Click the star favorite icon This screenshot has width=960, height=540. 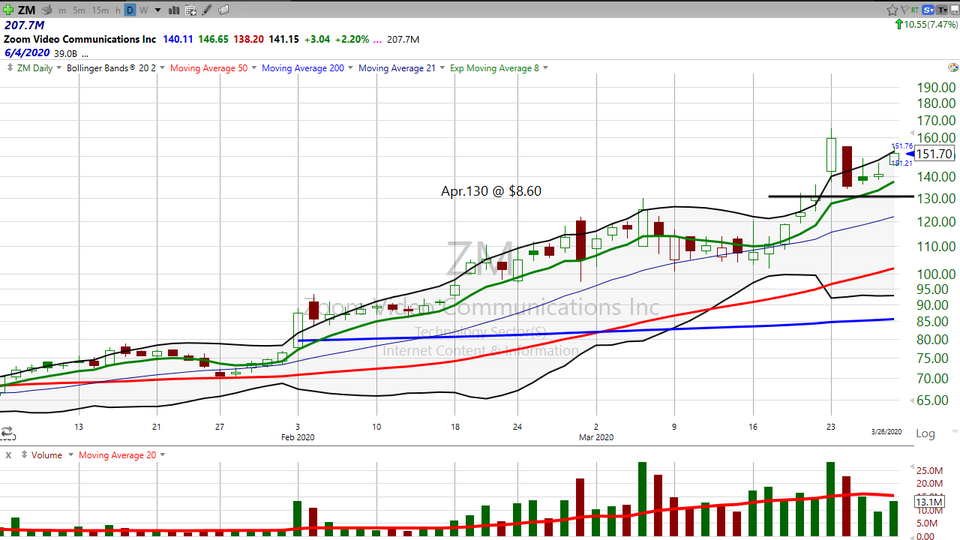892,10
